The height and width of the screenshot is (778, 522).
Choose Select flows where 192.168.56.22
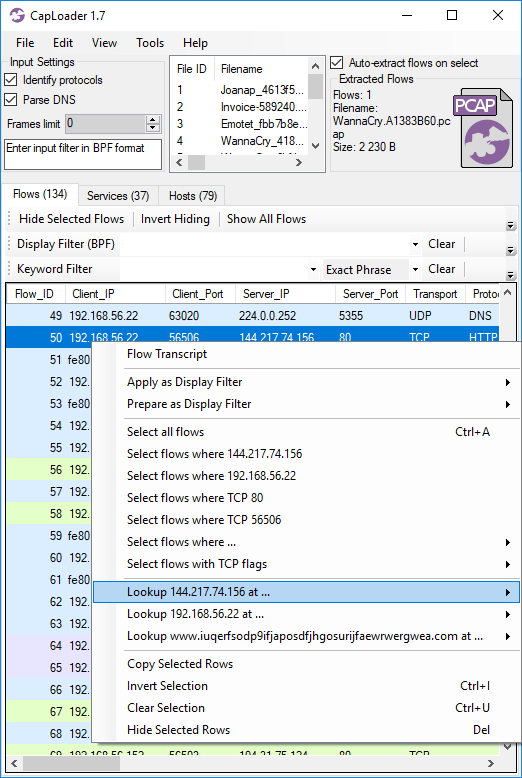(x=307, y=476)
